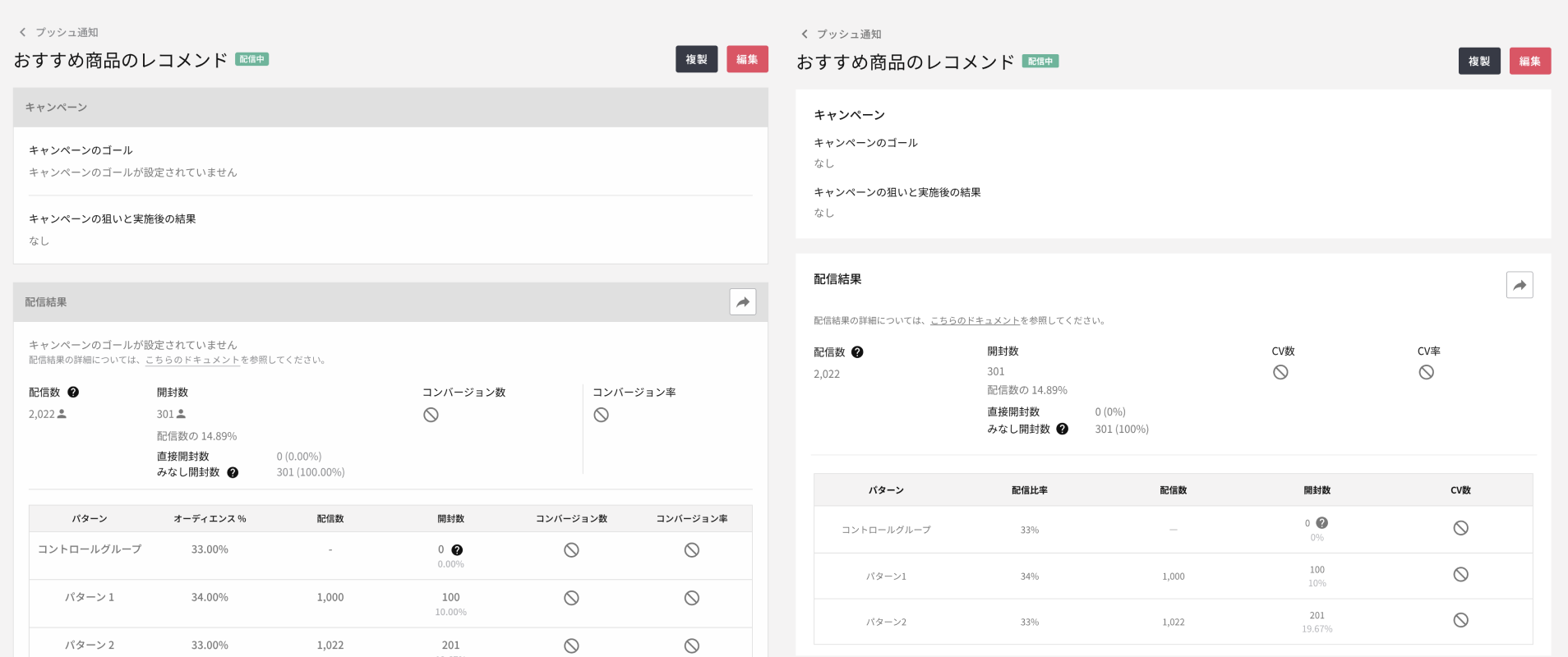Screen dimensions: 1568x657
Task: Click 34.00% in the left table's パターン 1 row
Action: tap(210, 598)
